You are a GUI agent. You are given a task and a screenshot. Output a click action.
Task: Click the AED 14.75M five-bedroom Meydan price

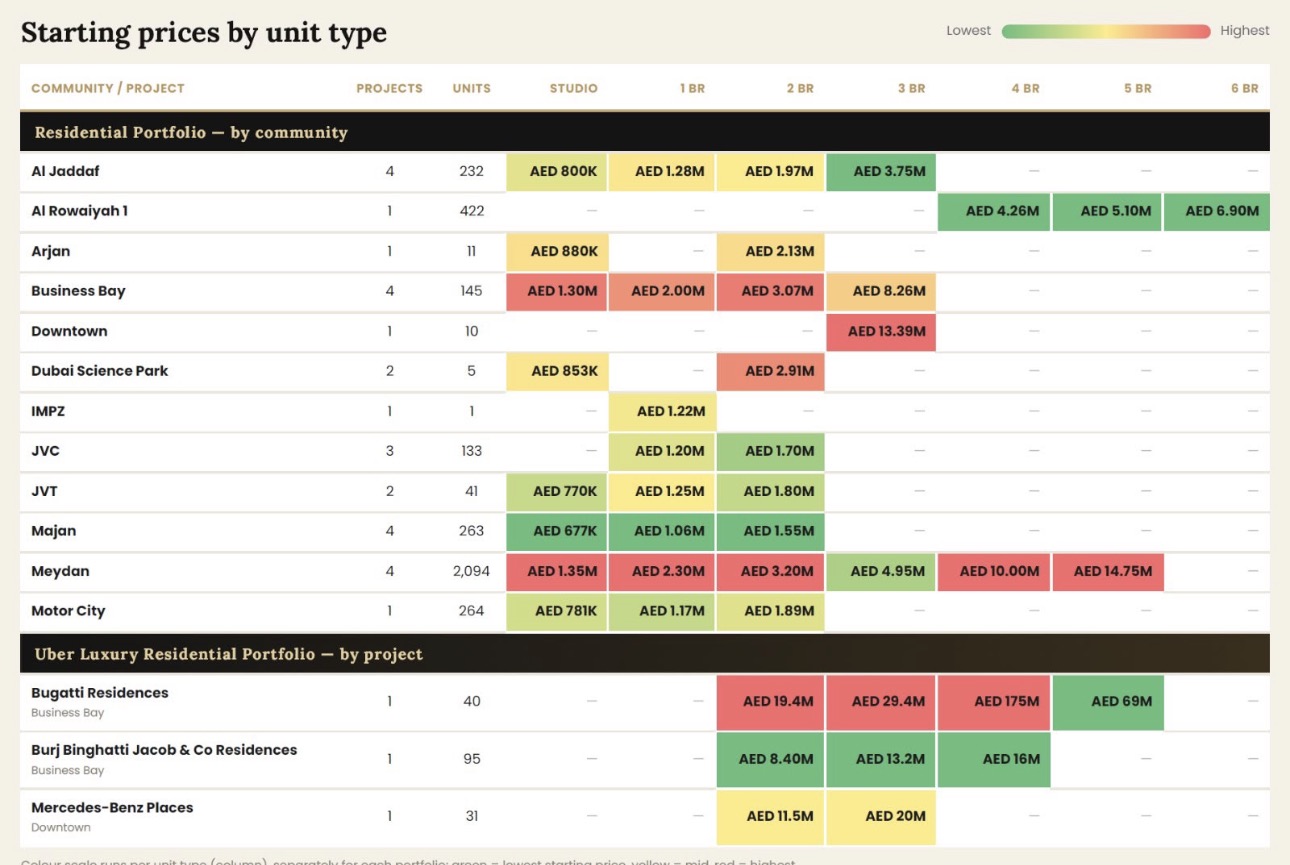coord(1108,571)
